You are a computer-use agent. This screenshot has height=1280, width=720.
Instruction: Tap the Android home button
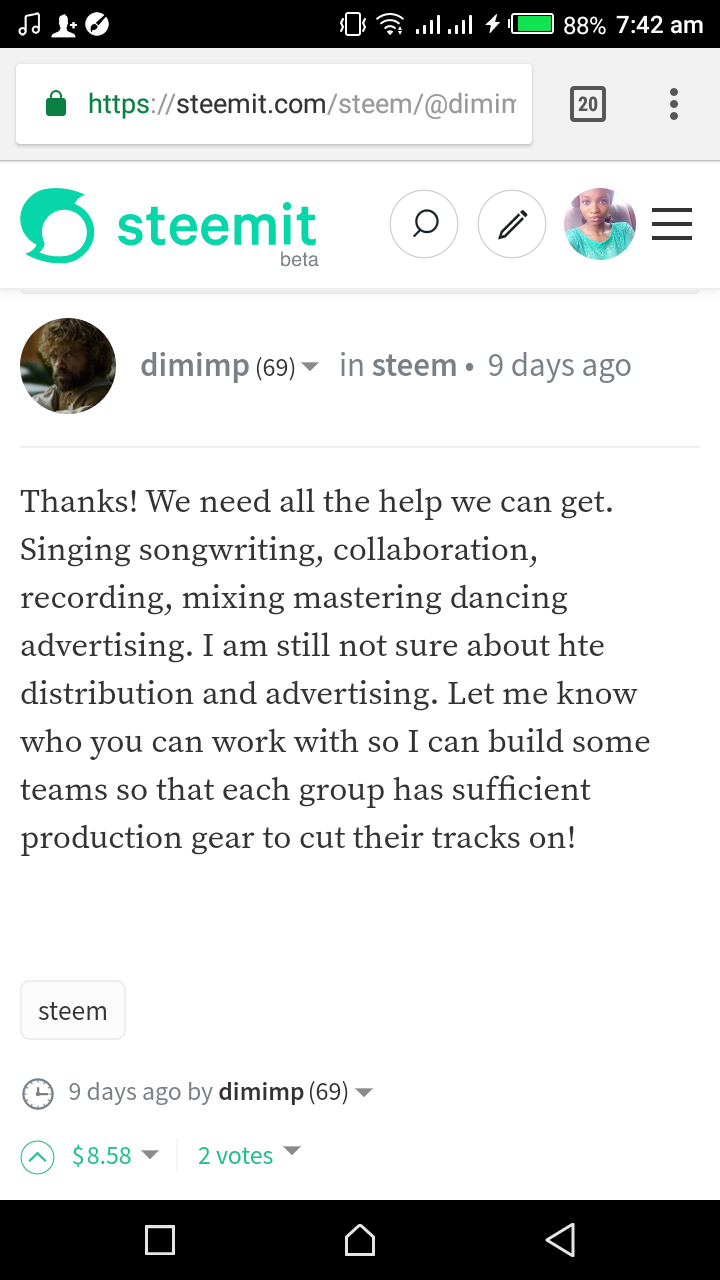[360, 1240]
